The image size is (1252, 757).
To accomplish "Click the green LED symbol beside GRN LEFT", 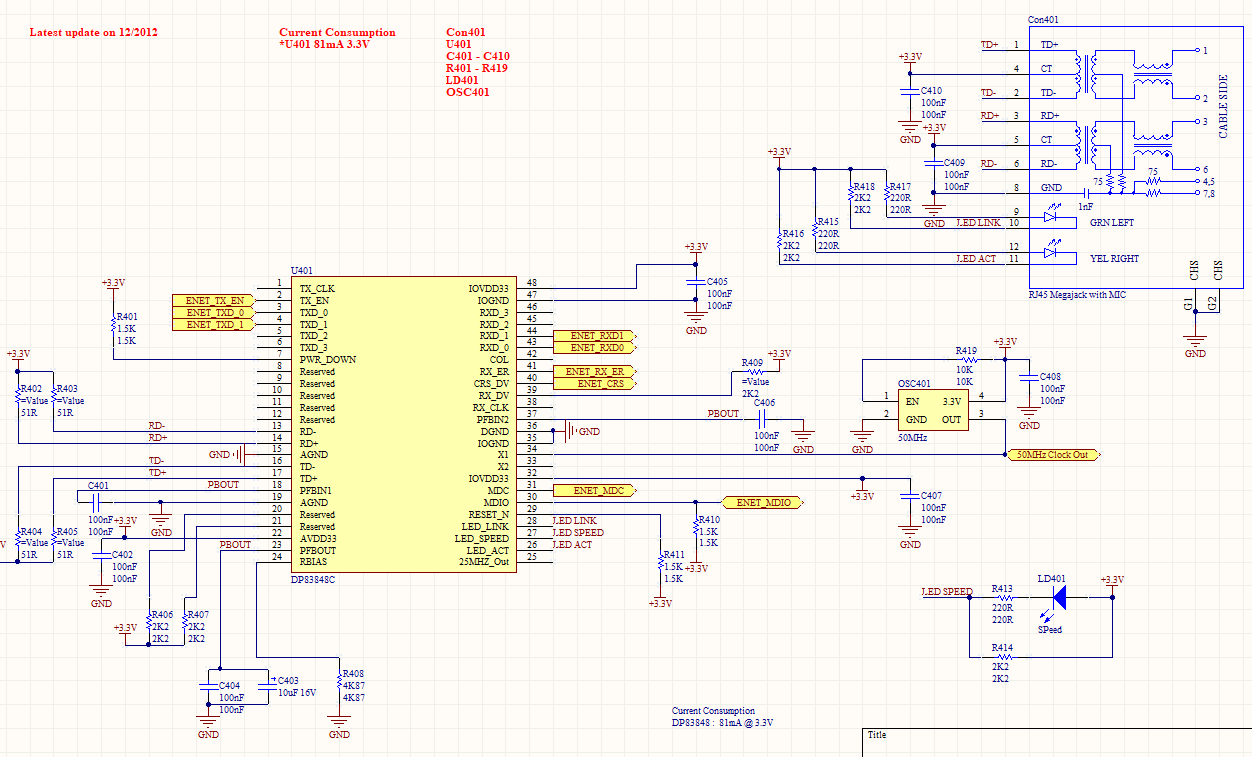I will pos(1051,217).
